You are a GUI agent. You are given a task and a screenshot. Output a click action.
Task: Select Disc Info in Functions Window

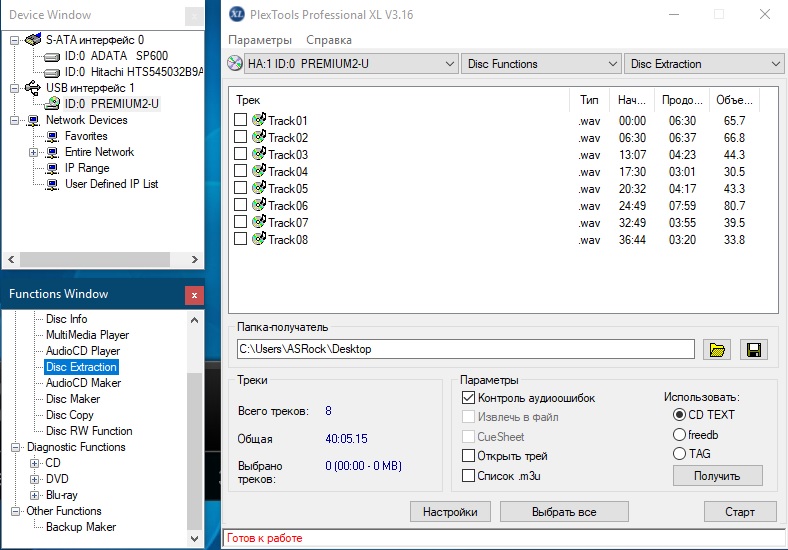pyautogui.click(x=66, y=319)
